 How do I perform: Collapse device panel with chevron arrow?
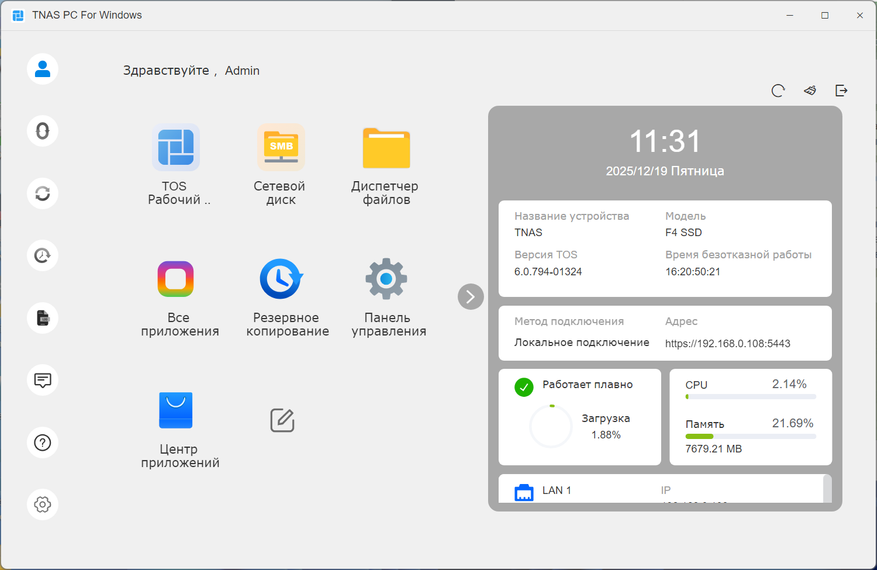pos(470,296)
